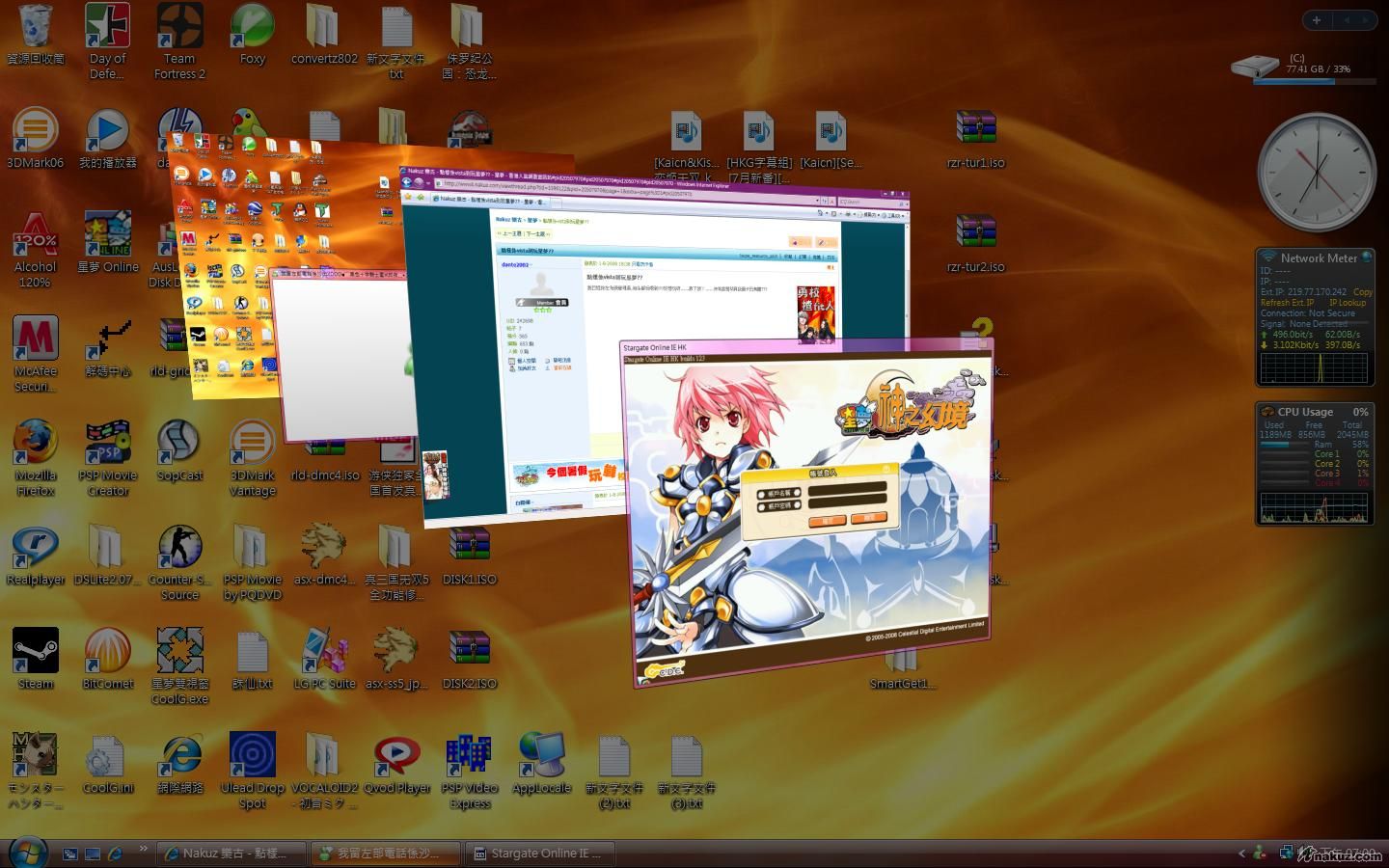This screenshot has width=1389, height=868.
Task: Open the Counter-Strike Source shortcut
Action: (x=179, y=548)
